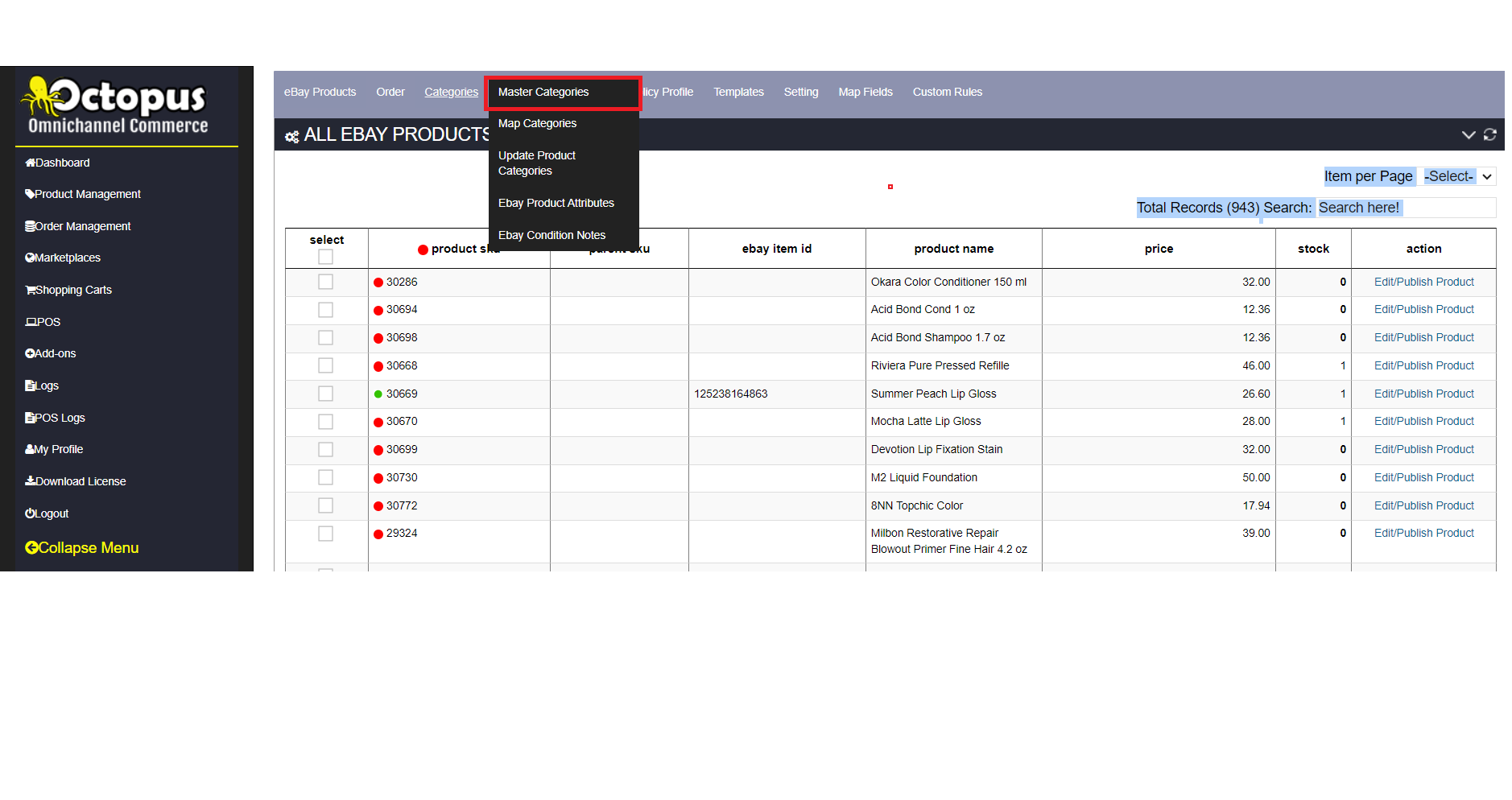Open the Add-ons sidebar menu
The height and width of the screenshot is (800, 1512).
click(51, 353)
